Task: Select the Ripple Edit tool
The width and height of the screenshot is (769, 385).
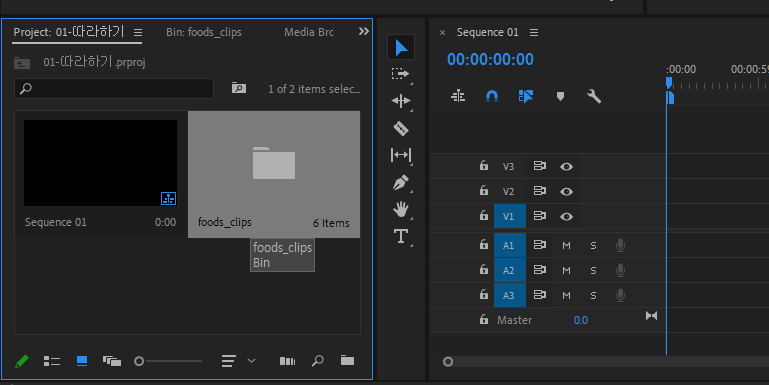Action: (x=401, y=101)
